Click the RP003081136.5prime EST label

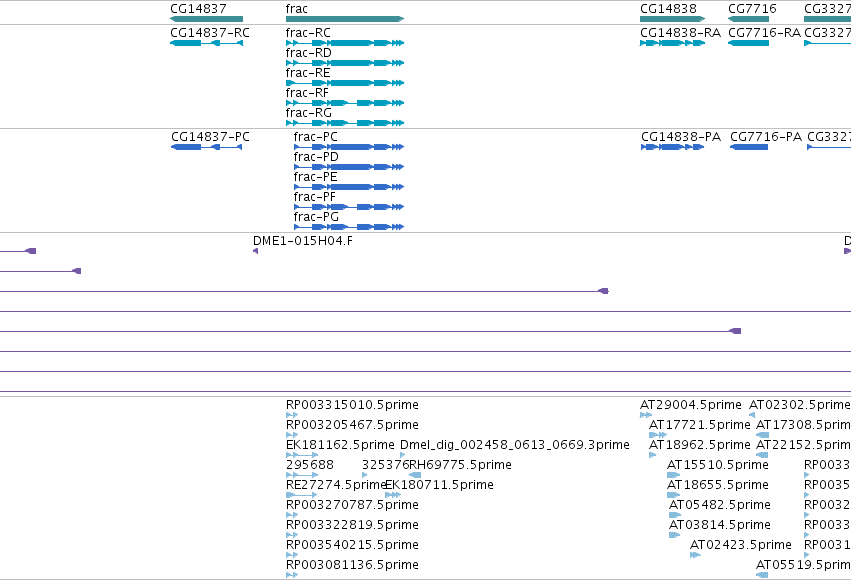pyautogui.click(x=352, y=565)
